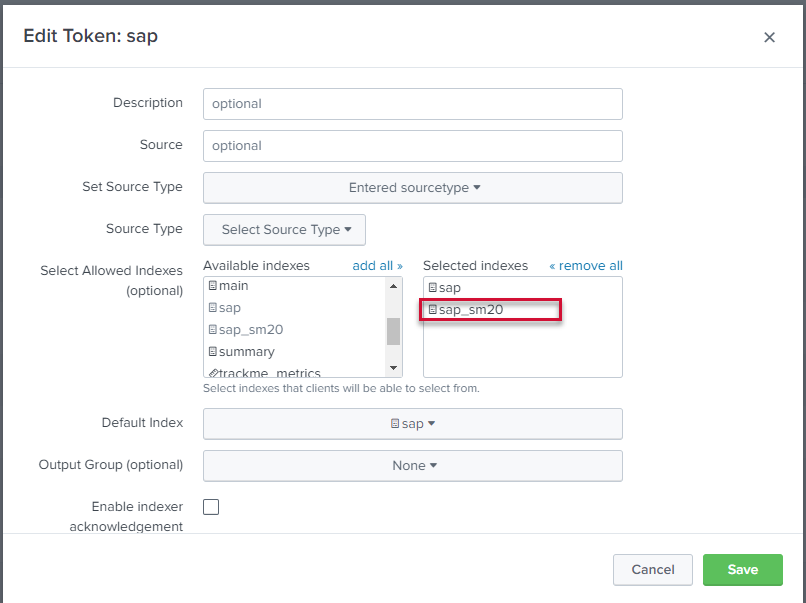The image size is (806, 603).
Task: Expand the Select Source Type dropdown
Action: click(x=284, y=230)
